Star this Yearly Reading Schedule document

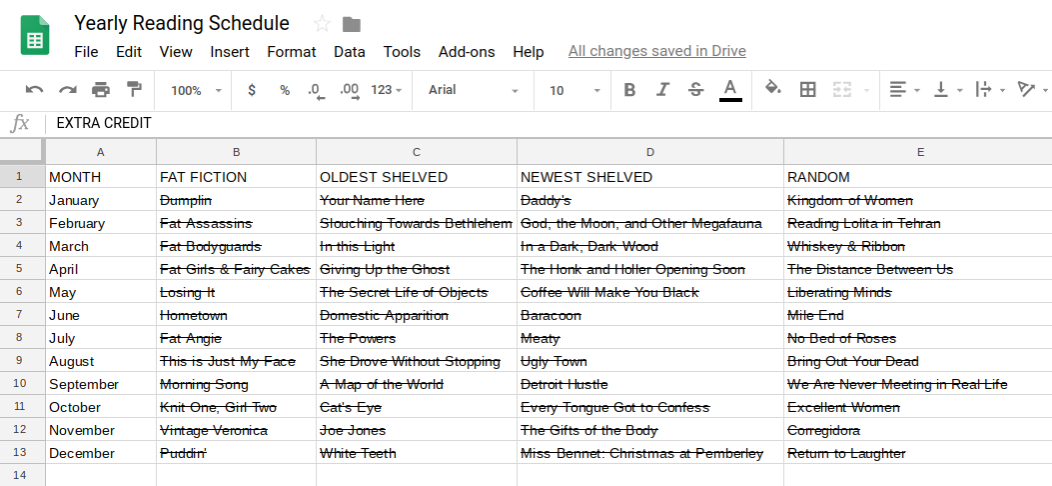click(x=322, y=24)
